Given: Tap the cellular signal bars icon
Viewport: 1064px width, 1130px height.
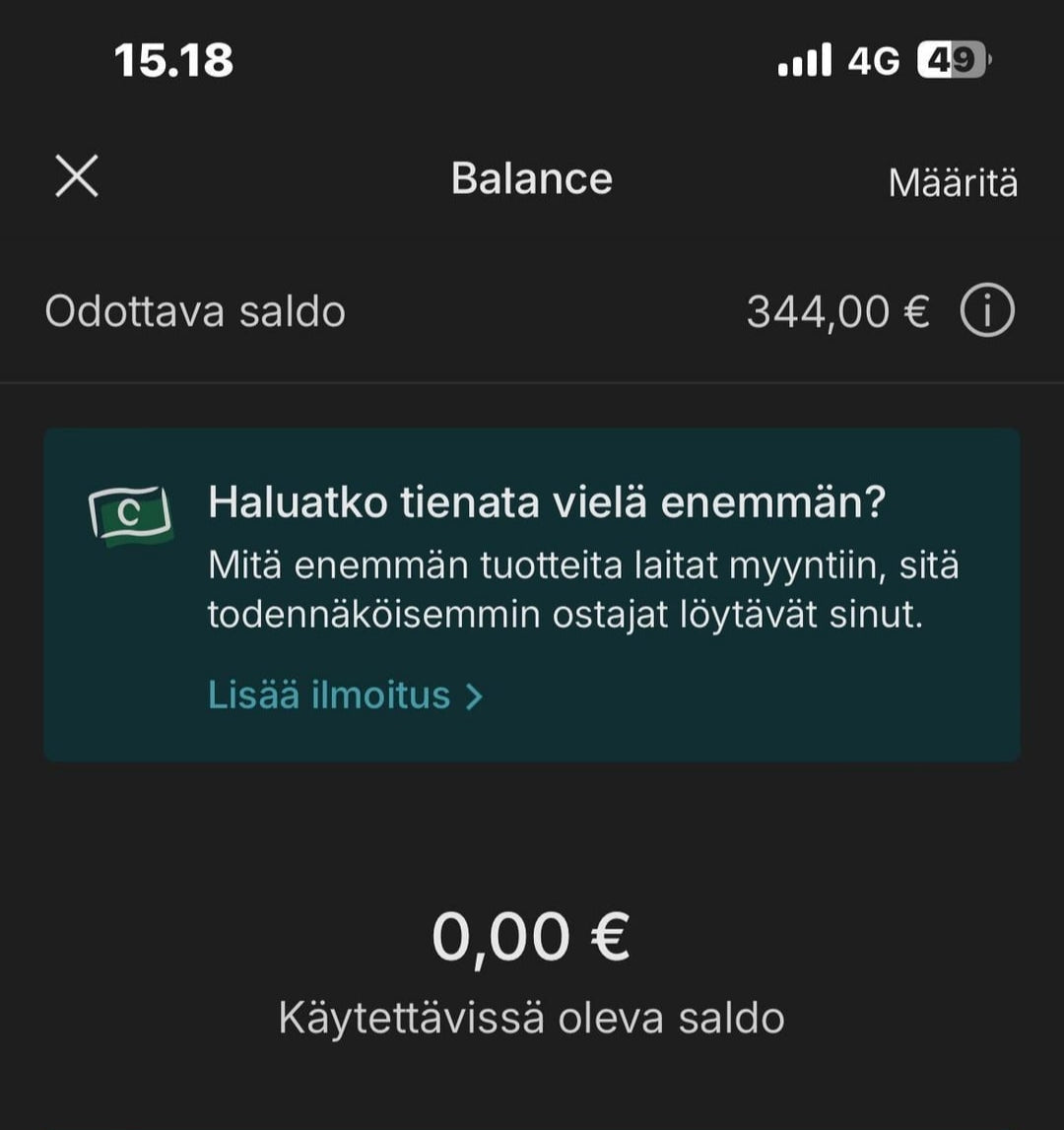Looking at the screenshot, I should (x=805, y=61).
